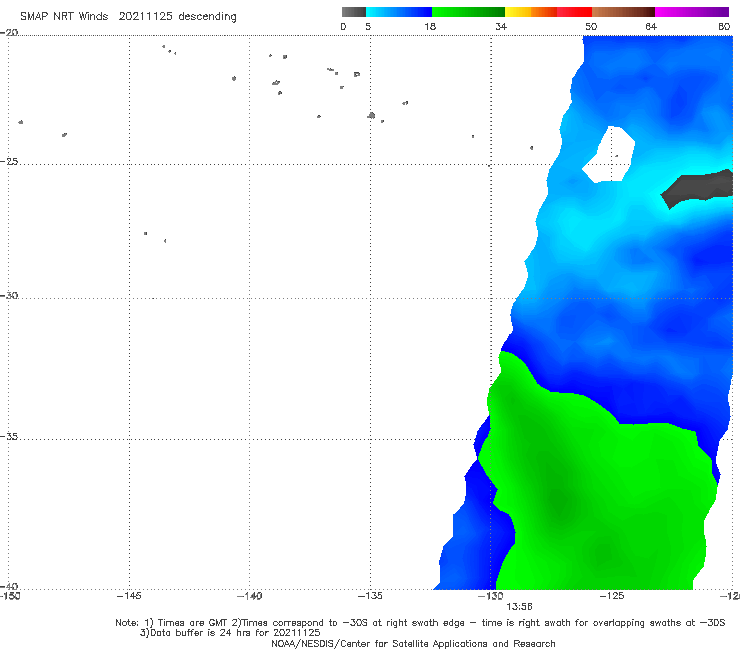
Task: Click the 'NOAA/NESDIS/Center for Satellite Applications and Research' credit
Action: [413, 644]
